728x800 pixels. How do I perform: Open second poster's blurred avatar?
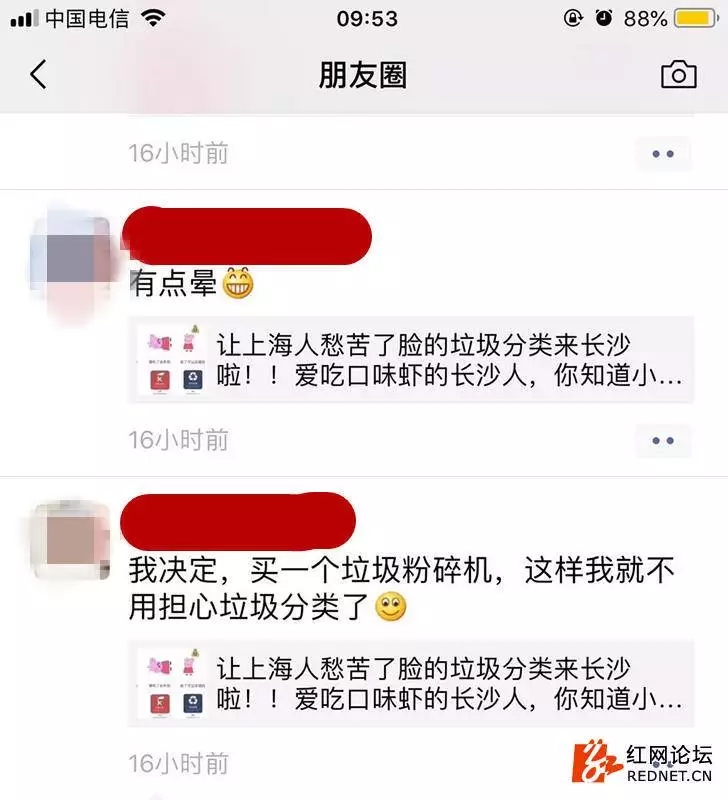[x=71, y=541]
